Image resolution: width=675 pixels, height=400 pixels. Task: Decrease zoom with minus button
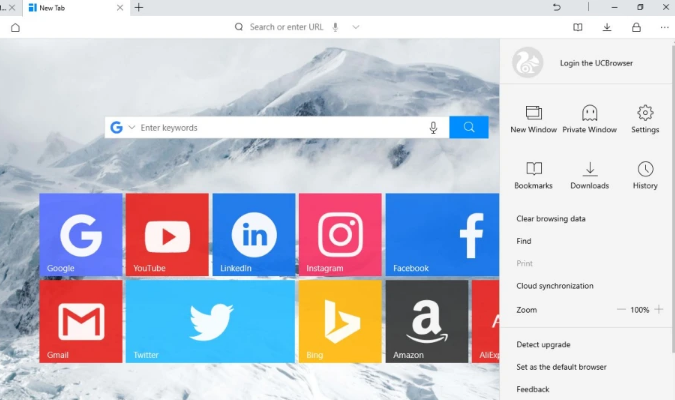(x=621, y=310)
